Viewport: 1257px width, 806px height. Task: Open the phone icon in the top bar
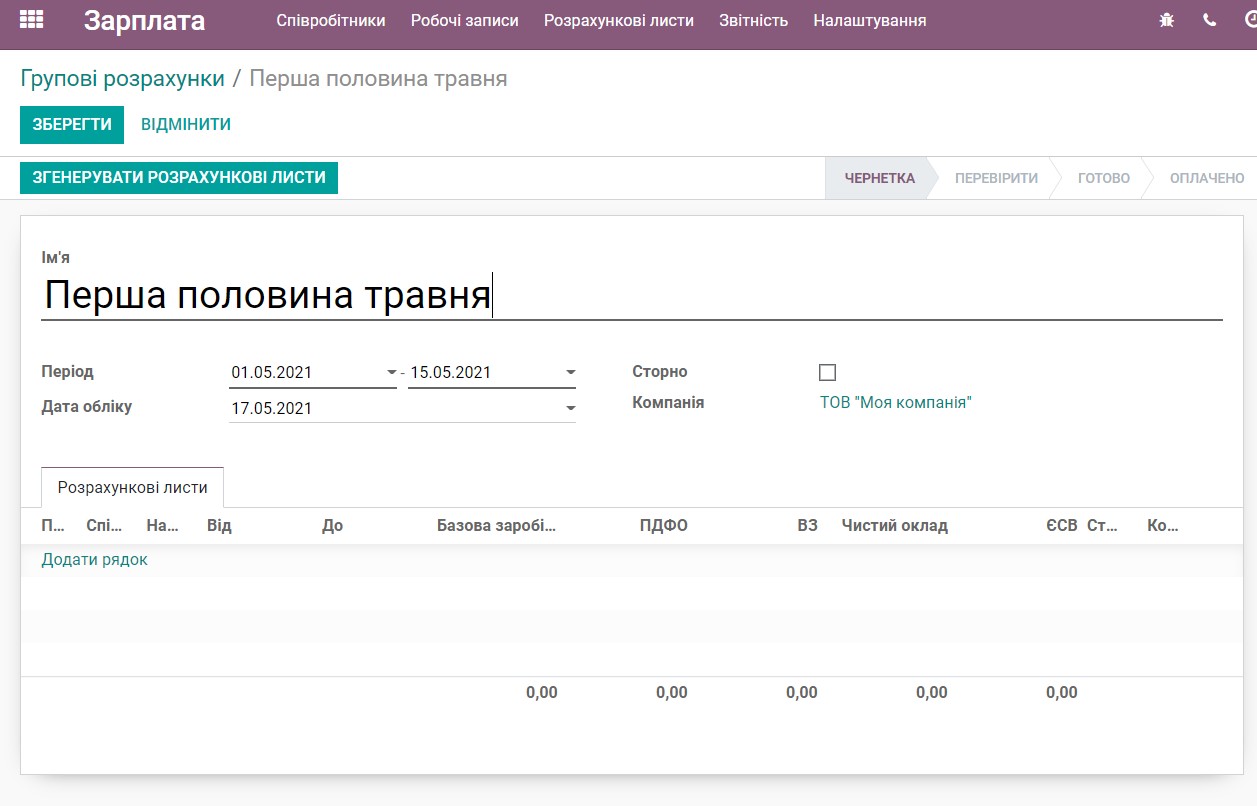(1209, 18)
